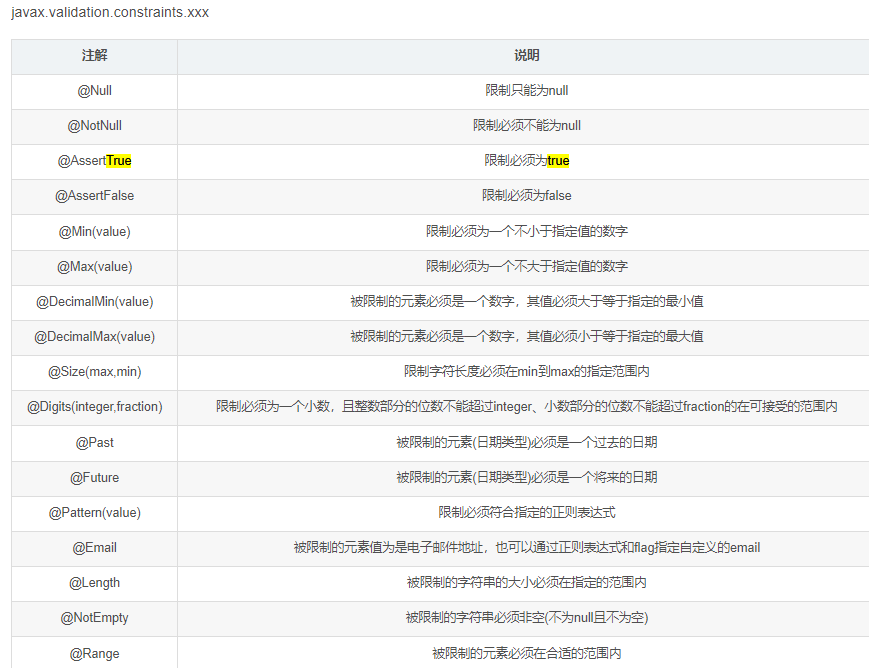Image resolution: width=869 pixels, height=668 pixels.
Task: Click the @Length annotation cell
Action: [94, 583]
